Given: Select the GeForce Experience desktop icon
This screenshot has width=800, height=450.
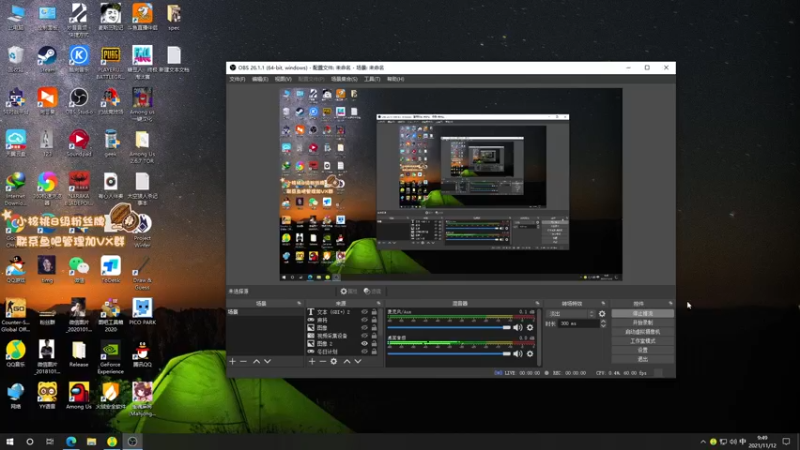Looking at the screenshot, I should pyautogui.click(x=110, y=358).
